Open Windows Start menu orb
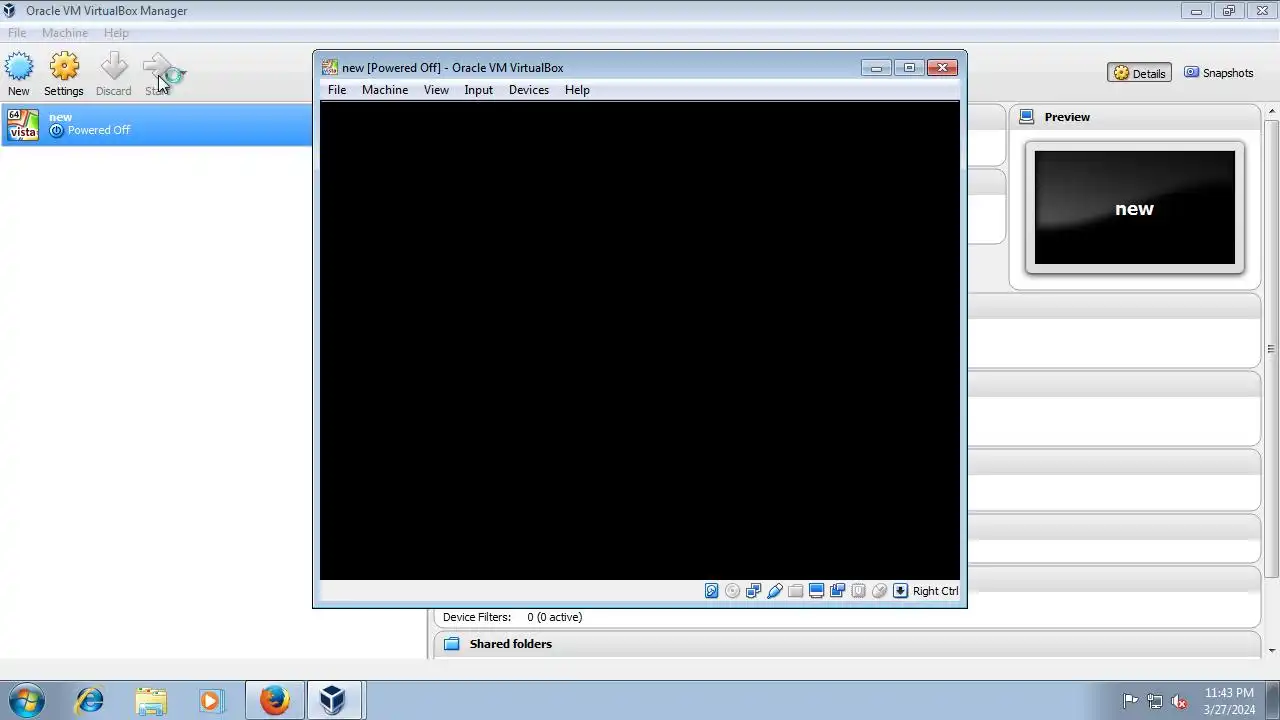 [27, 700]
